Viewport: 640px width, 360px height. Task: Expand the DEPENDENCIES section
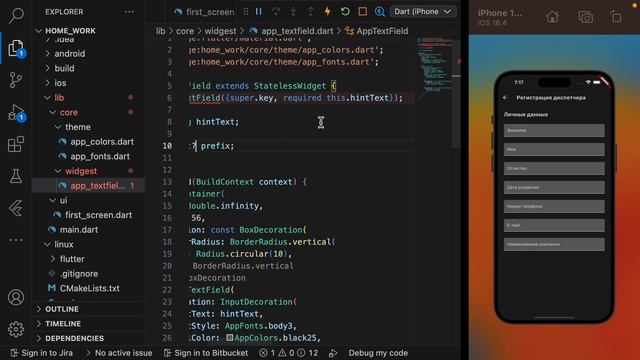[88, 338]
